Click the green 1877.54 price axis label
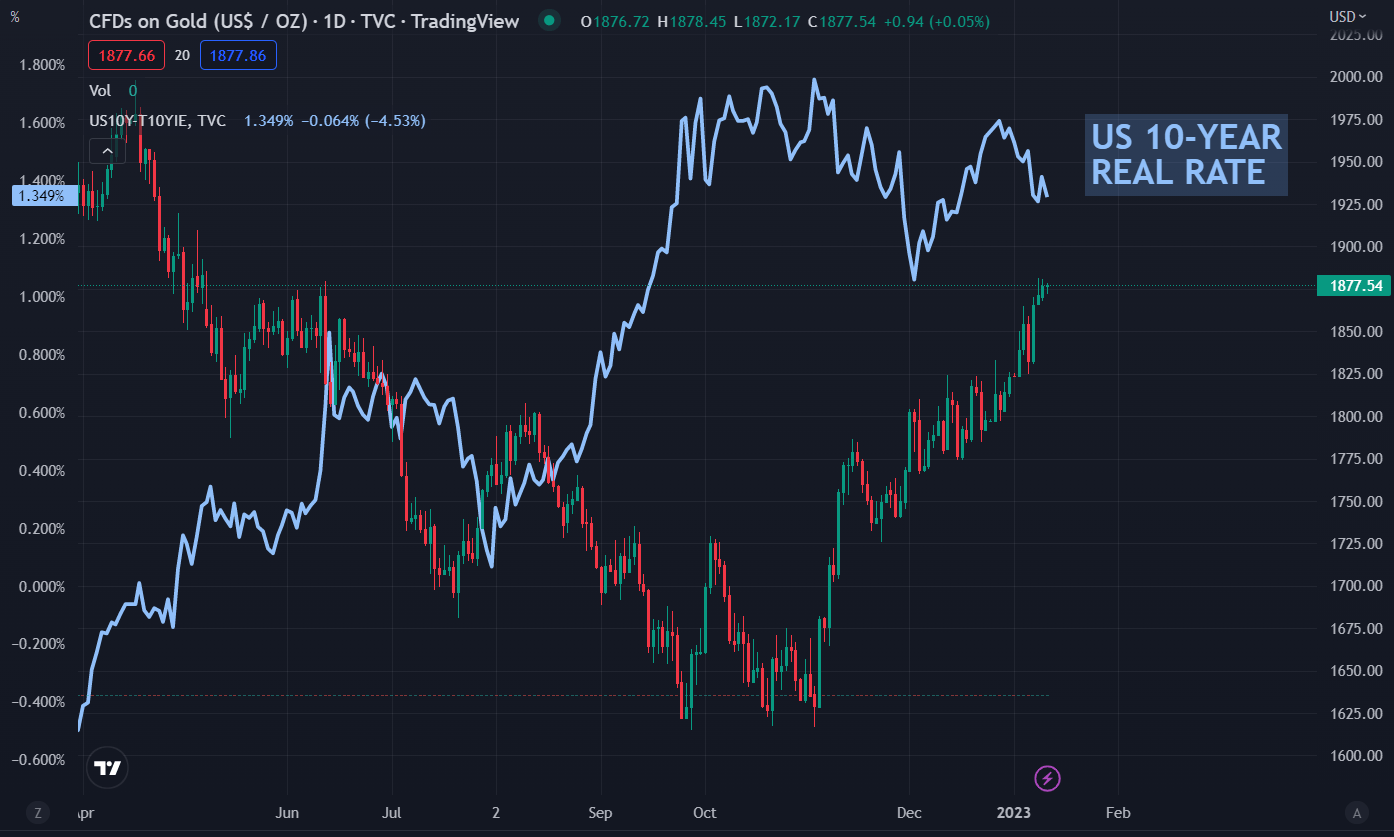 (x=1354, y=286)
